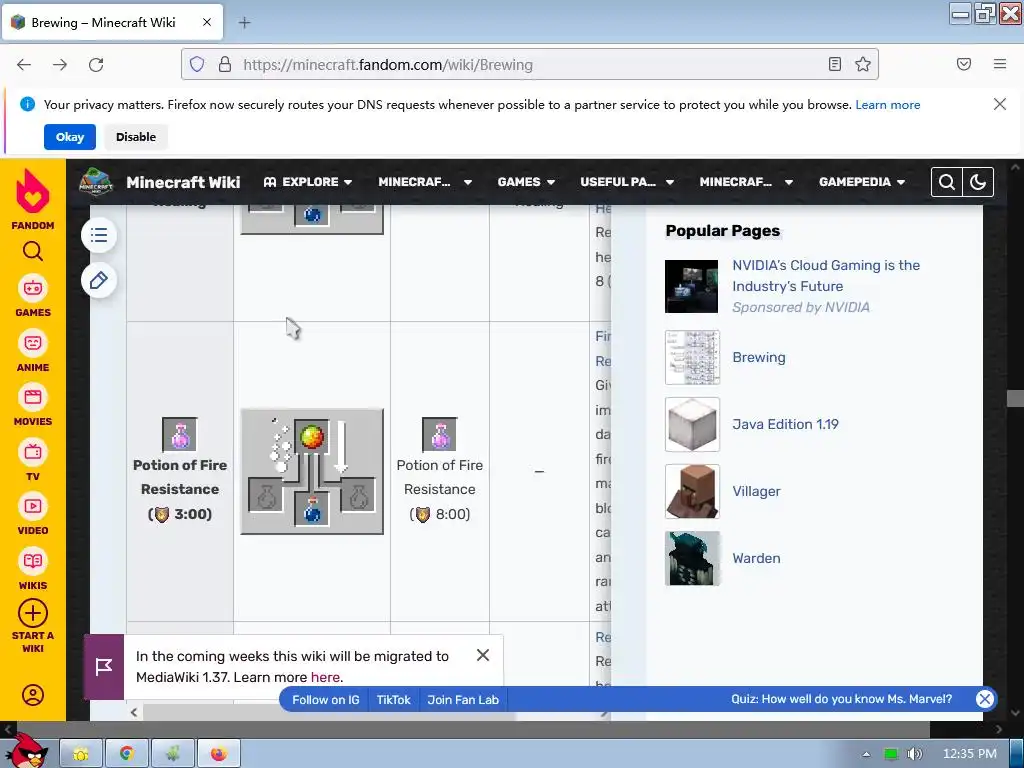Open NVIDIA's Cloud Gaming article link
The image size is (1024, 768).
[826, 276]
